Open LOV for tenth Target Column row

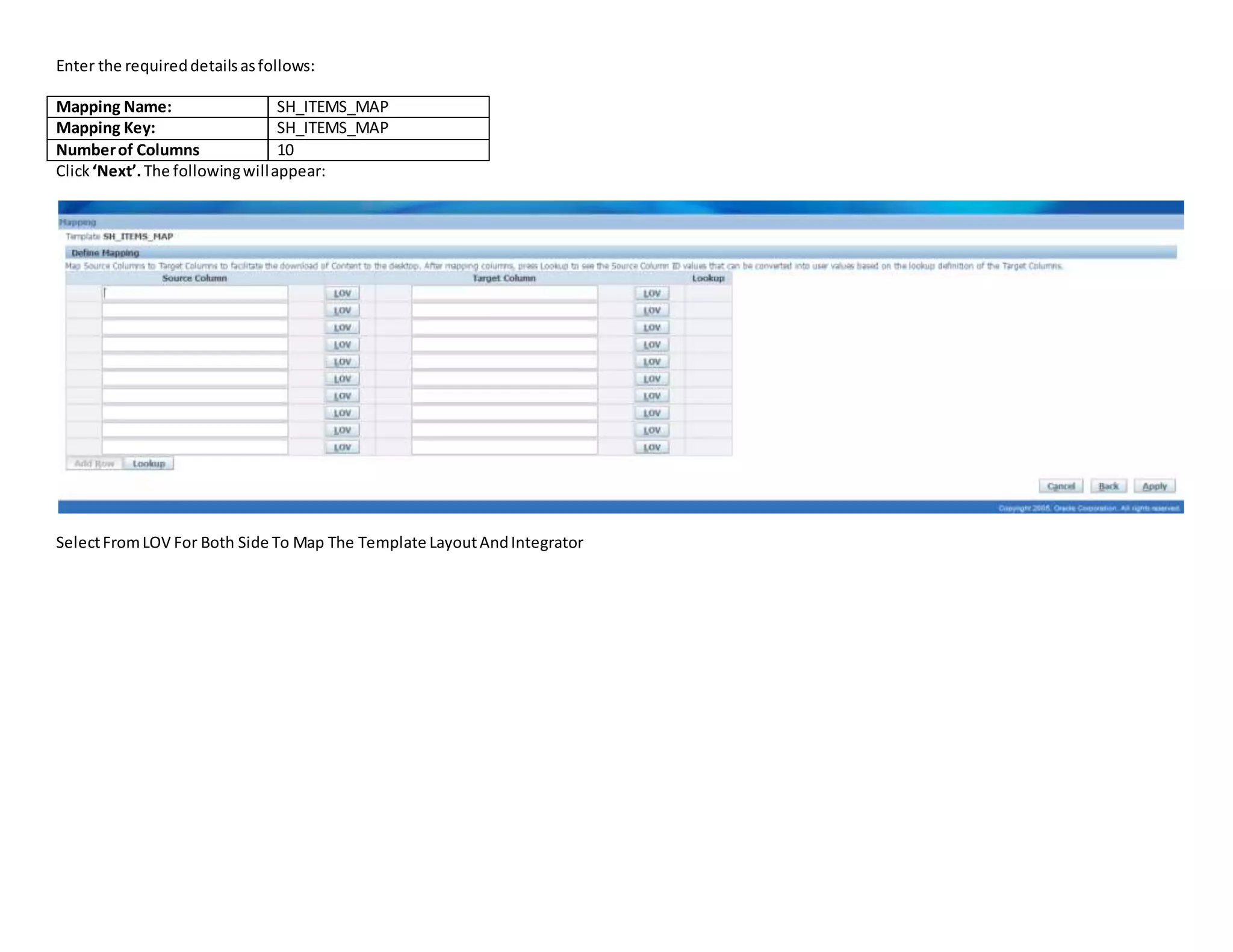click(x=652, y=447)
